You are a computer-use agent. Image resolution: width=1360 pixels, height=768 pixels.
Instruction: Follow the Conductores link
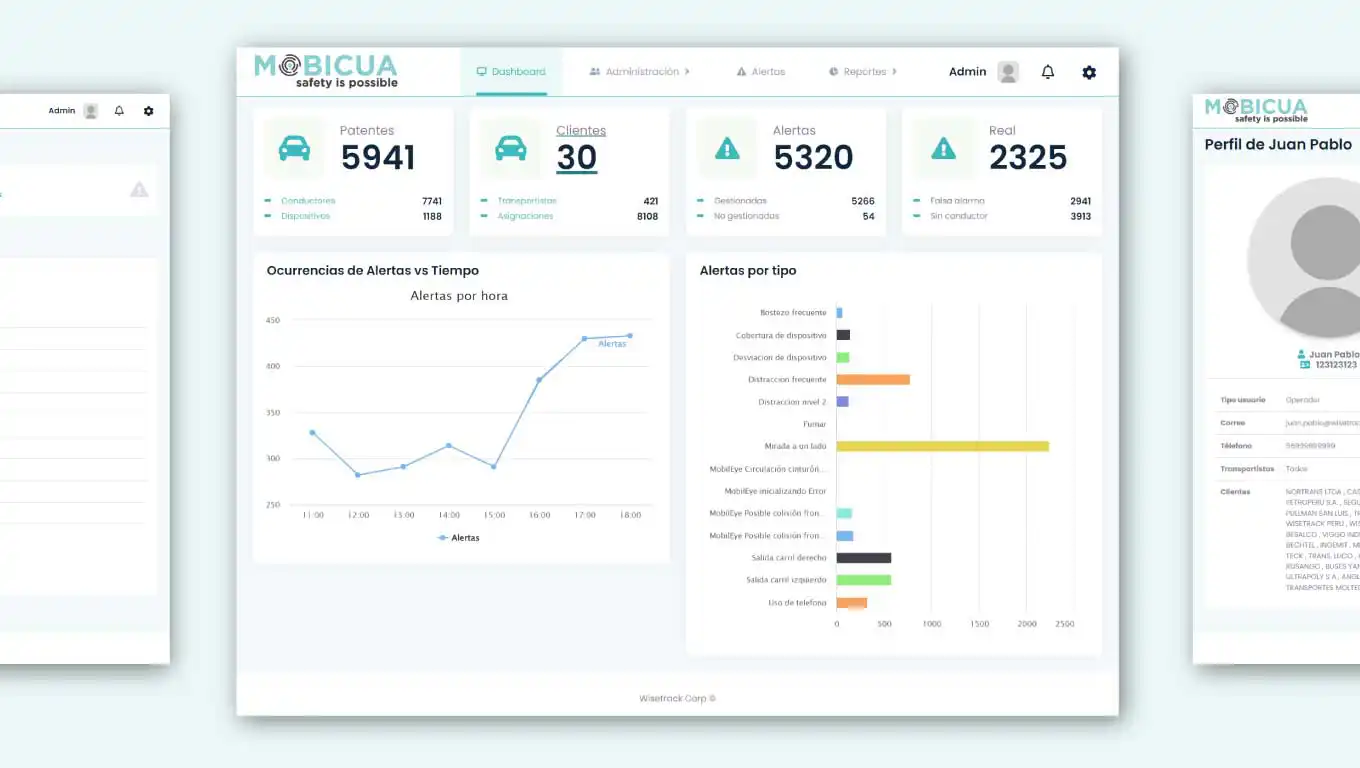[308, 201]
